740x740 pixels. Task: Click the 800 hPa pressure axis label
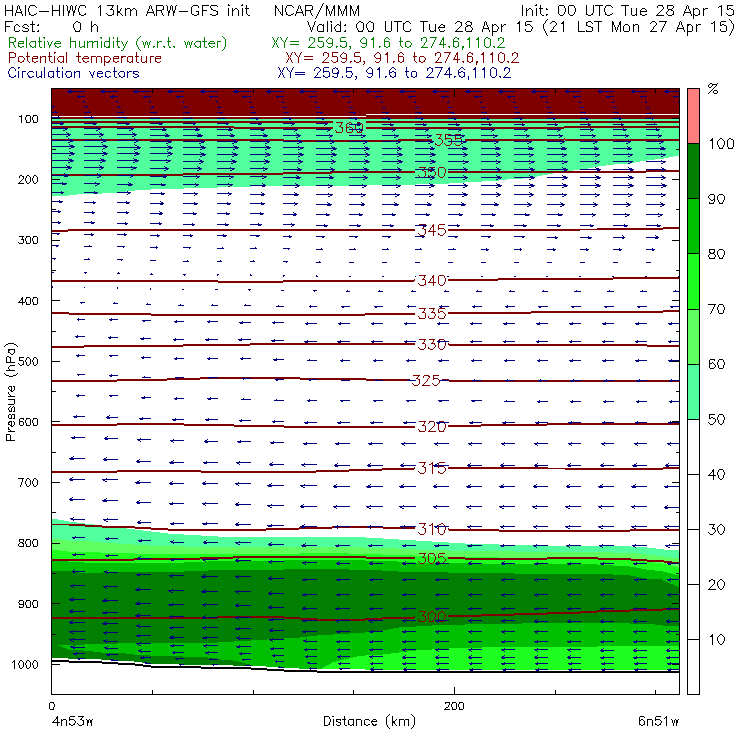tap(28, 543)
